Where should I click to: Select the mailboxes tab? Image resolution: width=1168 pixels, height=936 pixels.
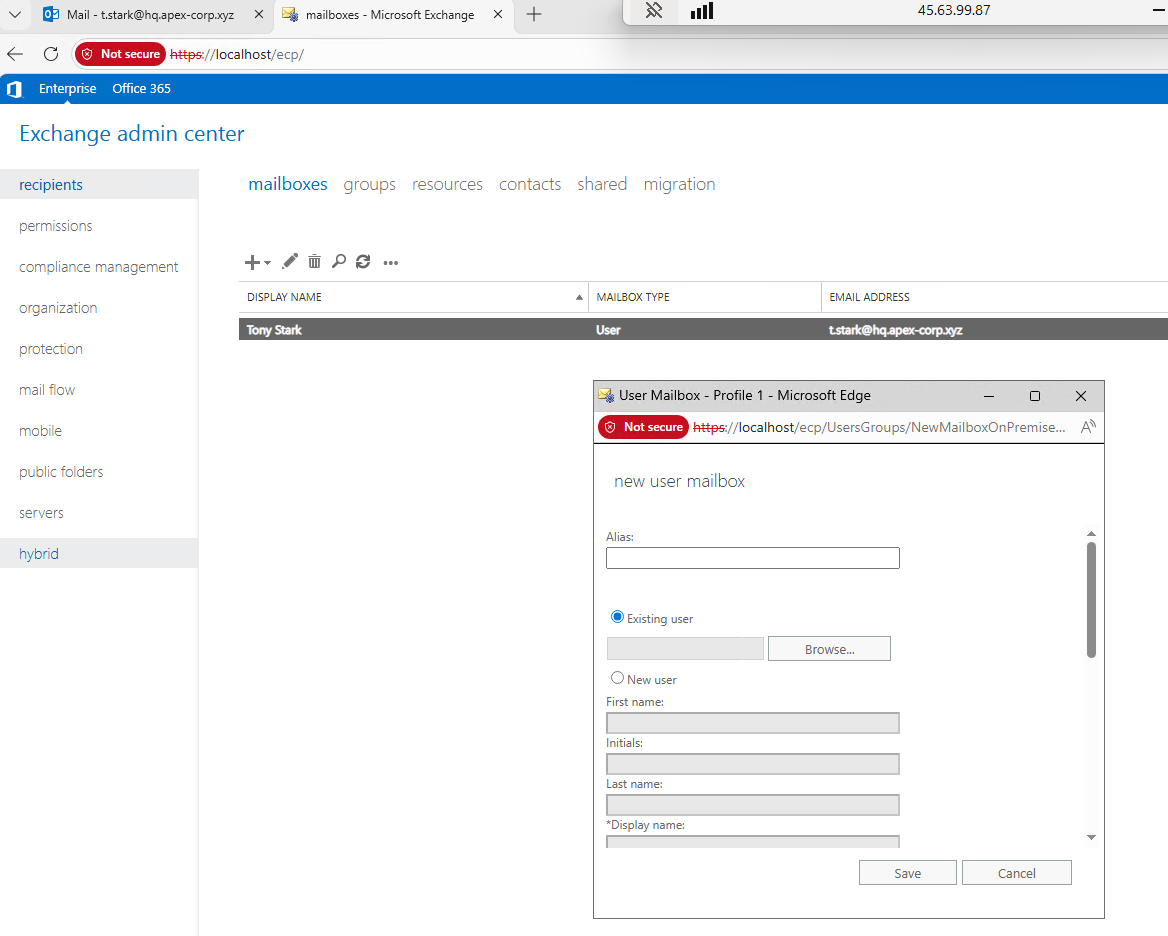[x=288, y=184]
